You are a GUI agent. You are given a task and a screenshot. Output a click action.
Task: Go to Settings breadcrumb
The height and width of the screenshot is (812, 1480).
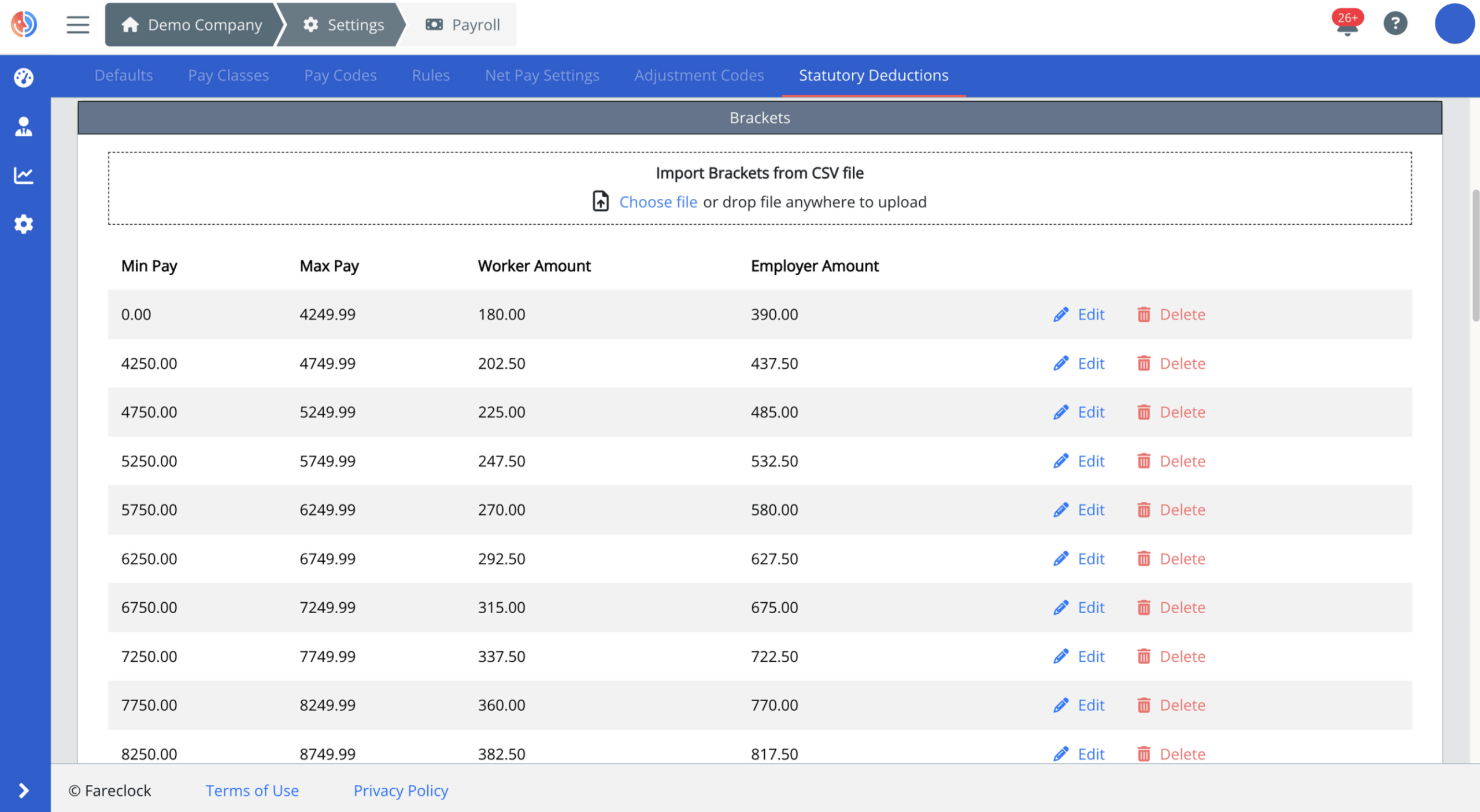(344, 25)
